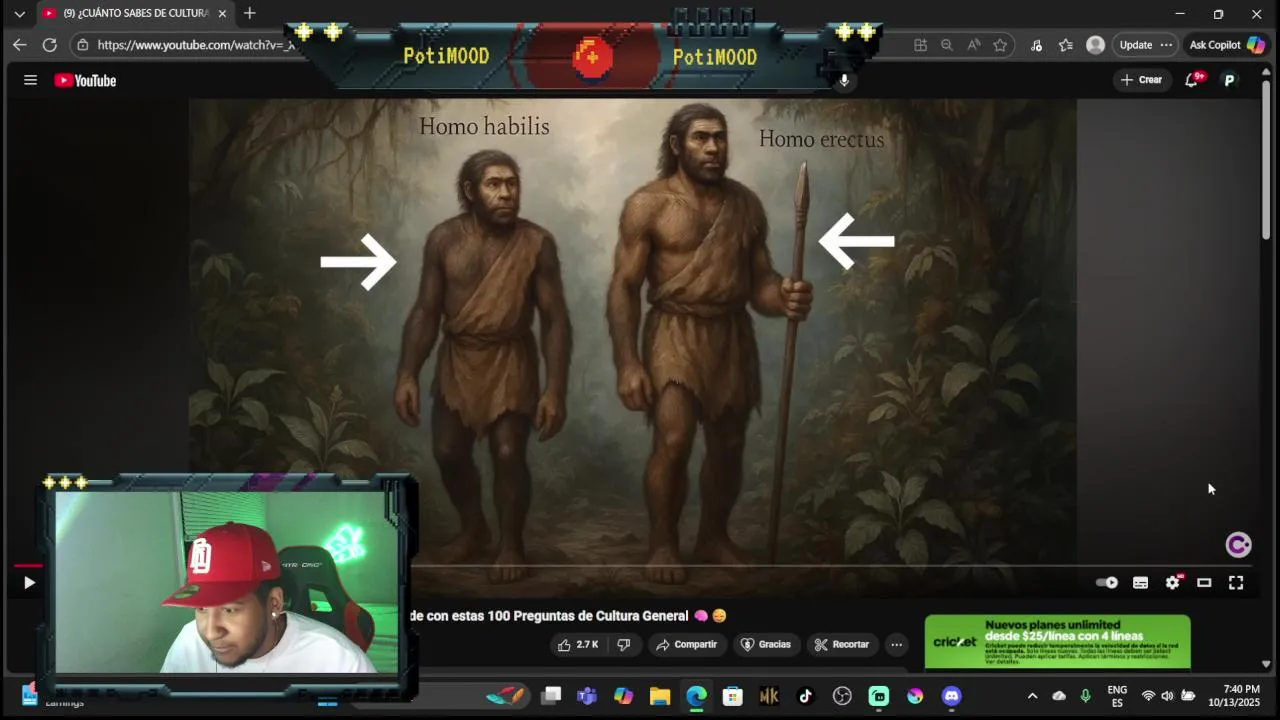Reload the current page
Image resolution: width=1280 pixels, height=720 pixels.
pyautogui.click(x=49, y=45)
